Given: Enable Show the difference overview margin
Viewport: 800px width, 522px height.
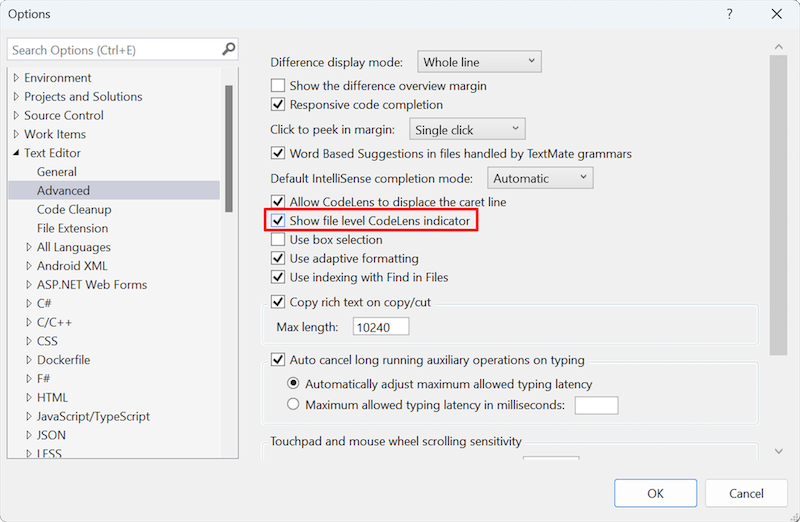Looking at the screenshot, I should pyautogui.click(x=278, y=85).
